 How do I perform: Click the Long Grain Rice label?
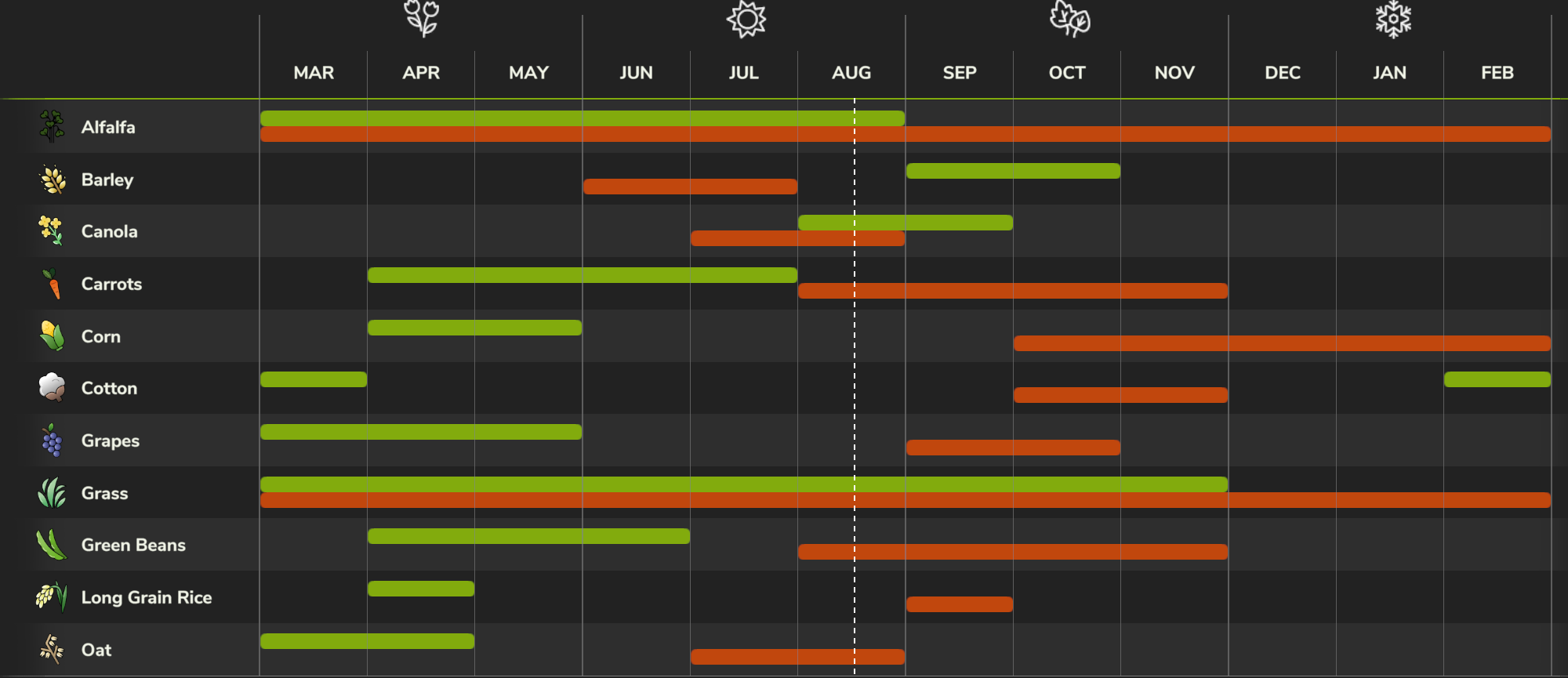pyautogui.click(x=147, y=597)
